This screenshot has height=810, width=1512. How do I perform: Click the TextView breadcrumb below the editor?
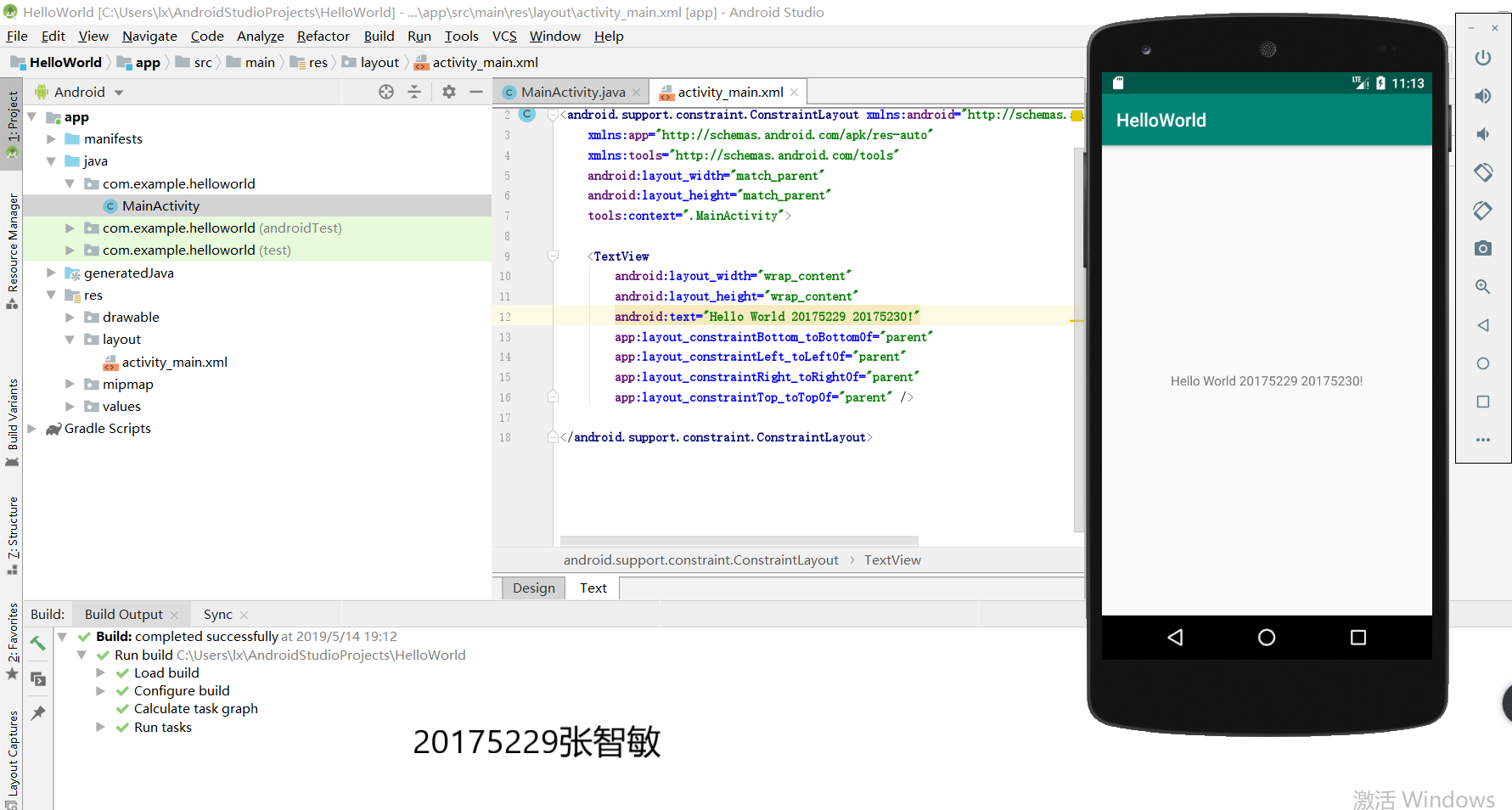892,560
